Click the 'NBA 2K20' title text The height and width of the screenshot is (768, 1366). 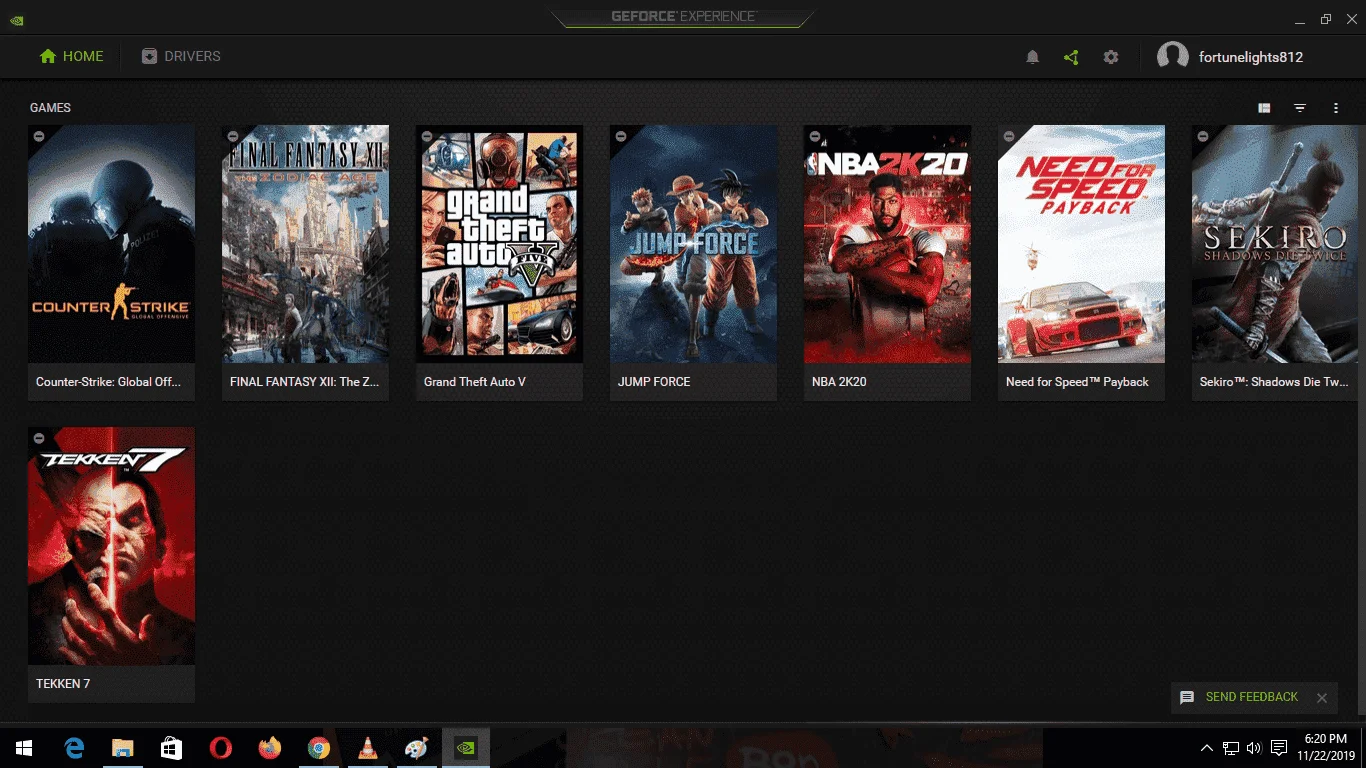(x=838, y=382)
